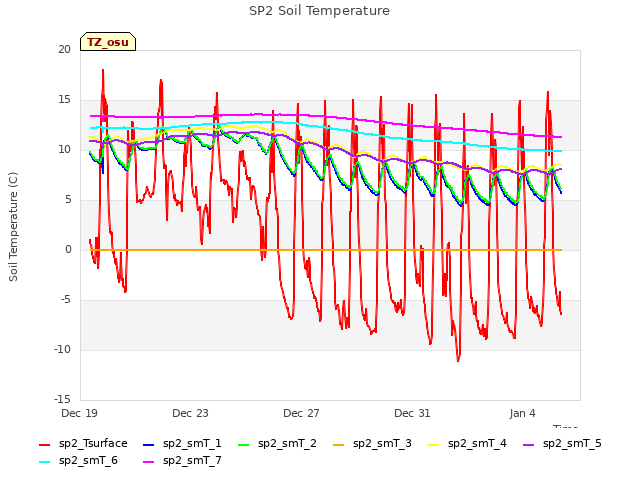Click the sp2_smT_1 legend label

tap(192, 443)
